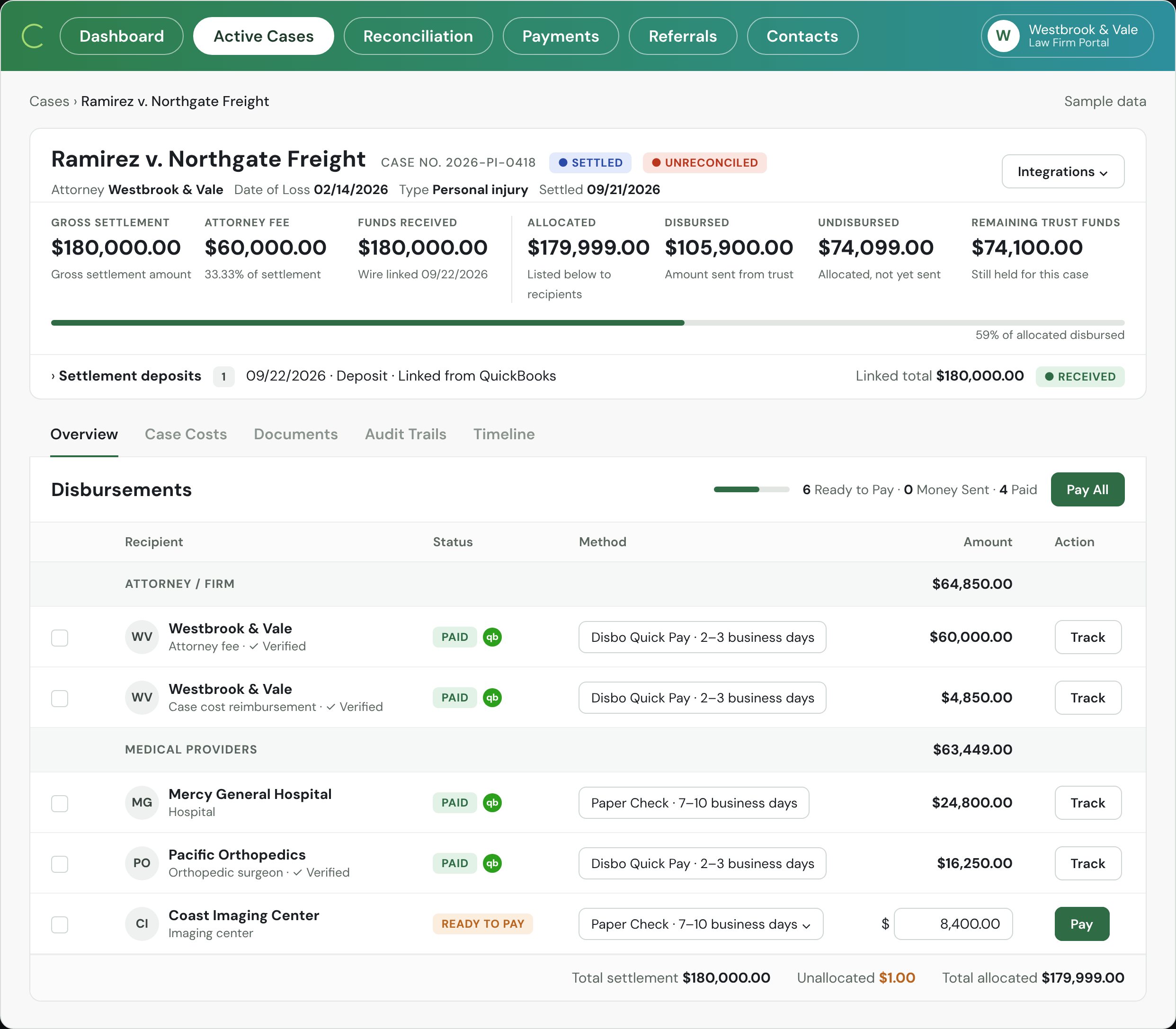Click the Linked total $180,000.00 value

[980, 376]
